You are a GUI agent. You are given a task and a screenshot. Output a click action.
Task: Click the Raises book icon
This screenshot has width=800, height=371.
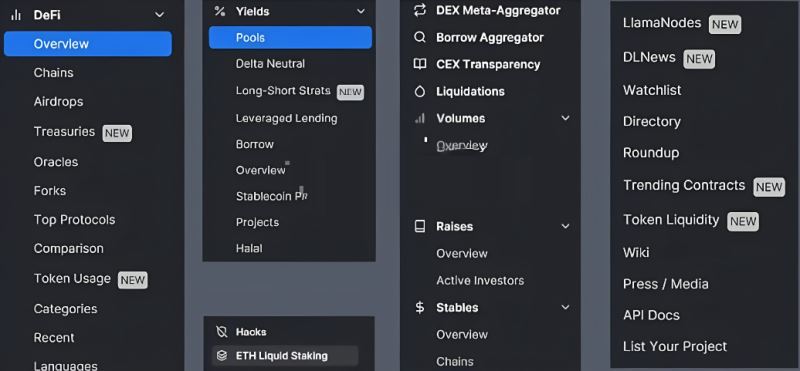[x=419, y=226]
